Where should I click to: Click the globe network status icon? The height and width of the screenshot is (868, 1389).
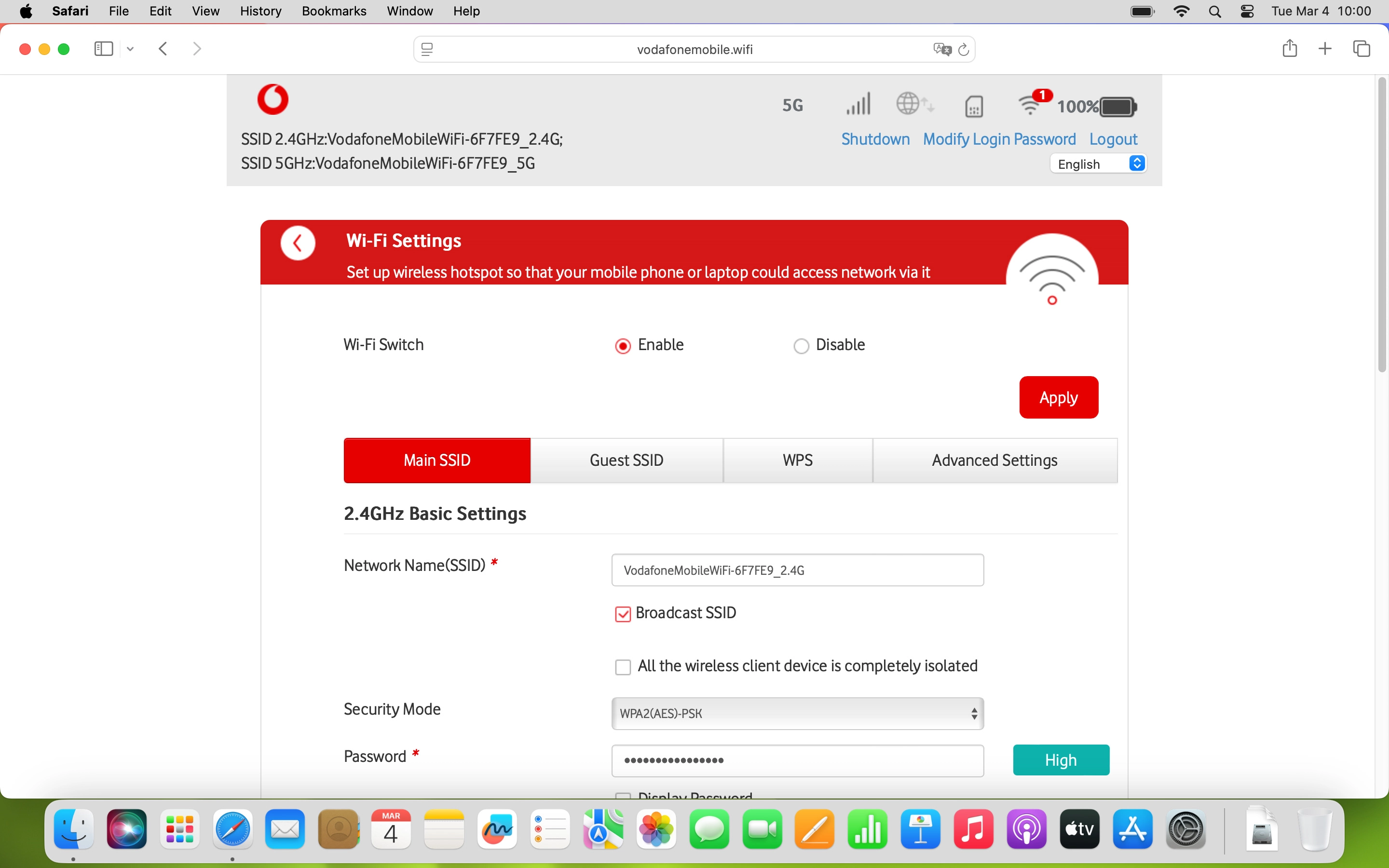pos(914,104)
